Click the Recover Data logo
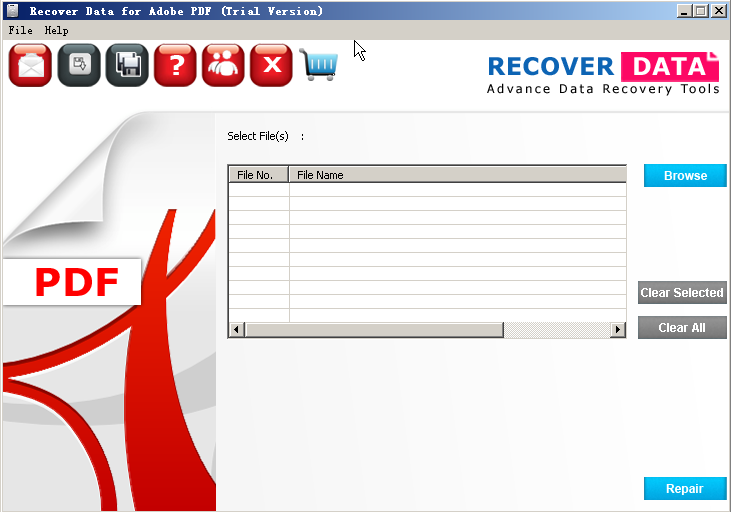 point(603,73)
